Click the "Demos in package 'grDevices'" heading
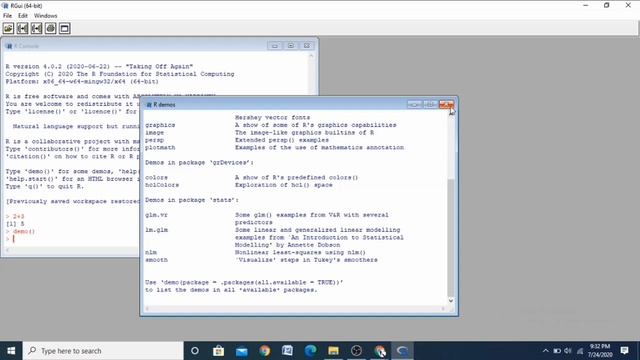 (x=199, y=162)
